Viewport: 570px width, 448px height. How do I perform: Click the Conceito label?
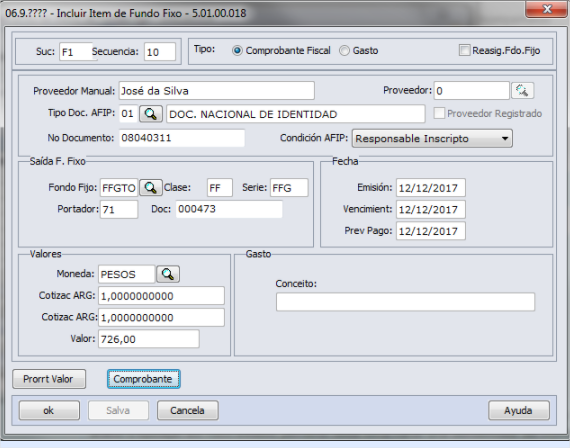click(296, 284)
